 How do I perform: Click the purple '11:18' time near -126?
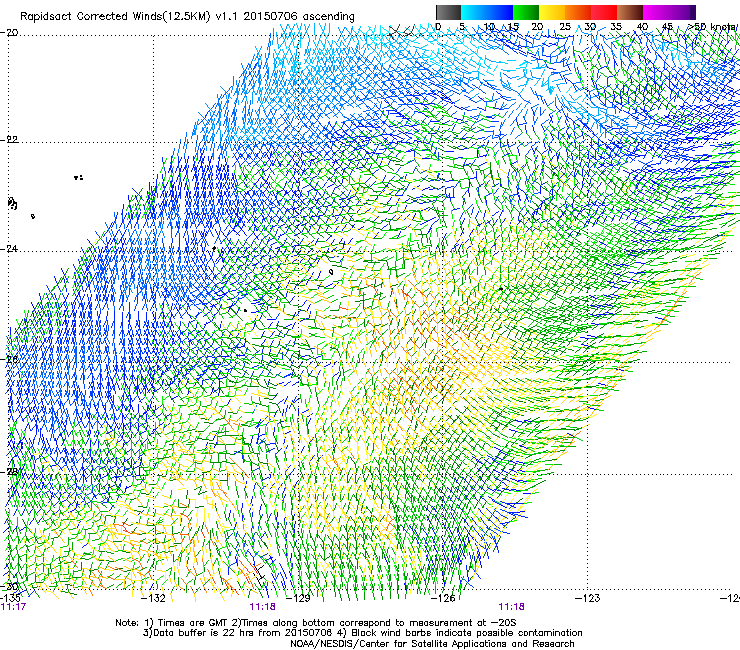[x=512, y=607]
